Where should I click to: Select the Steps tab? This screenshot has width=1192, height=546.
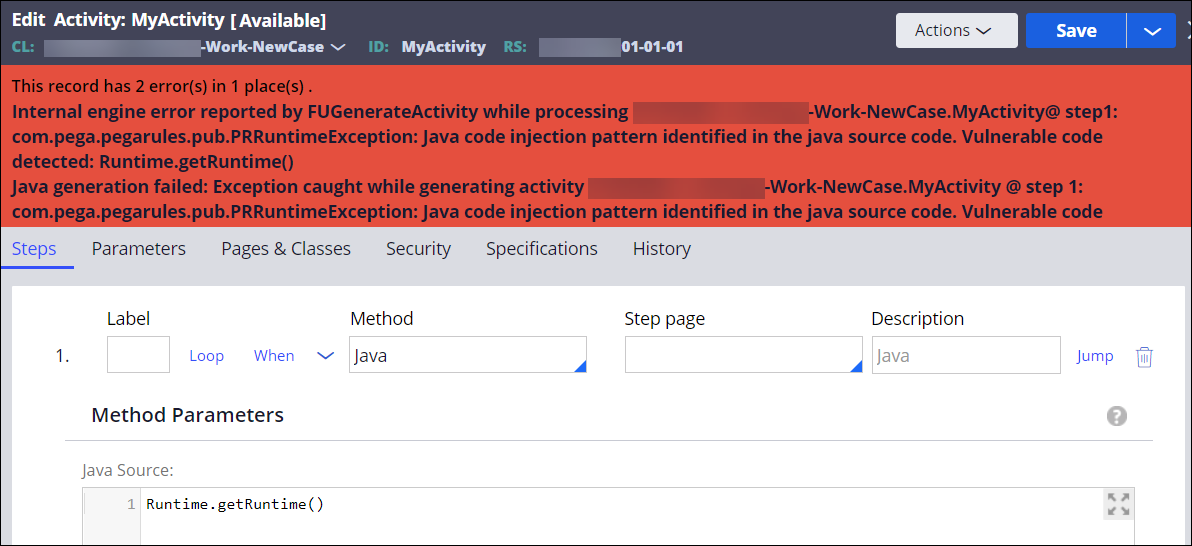[x=34, y=249]
